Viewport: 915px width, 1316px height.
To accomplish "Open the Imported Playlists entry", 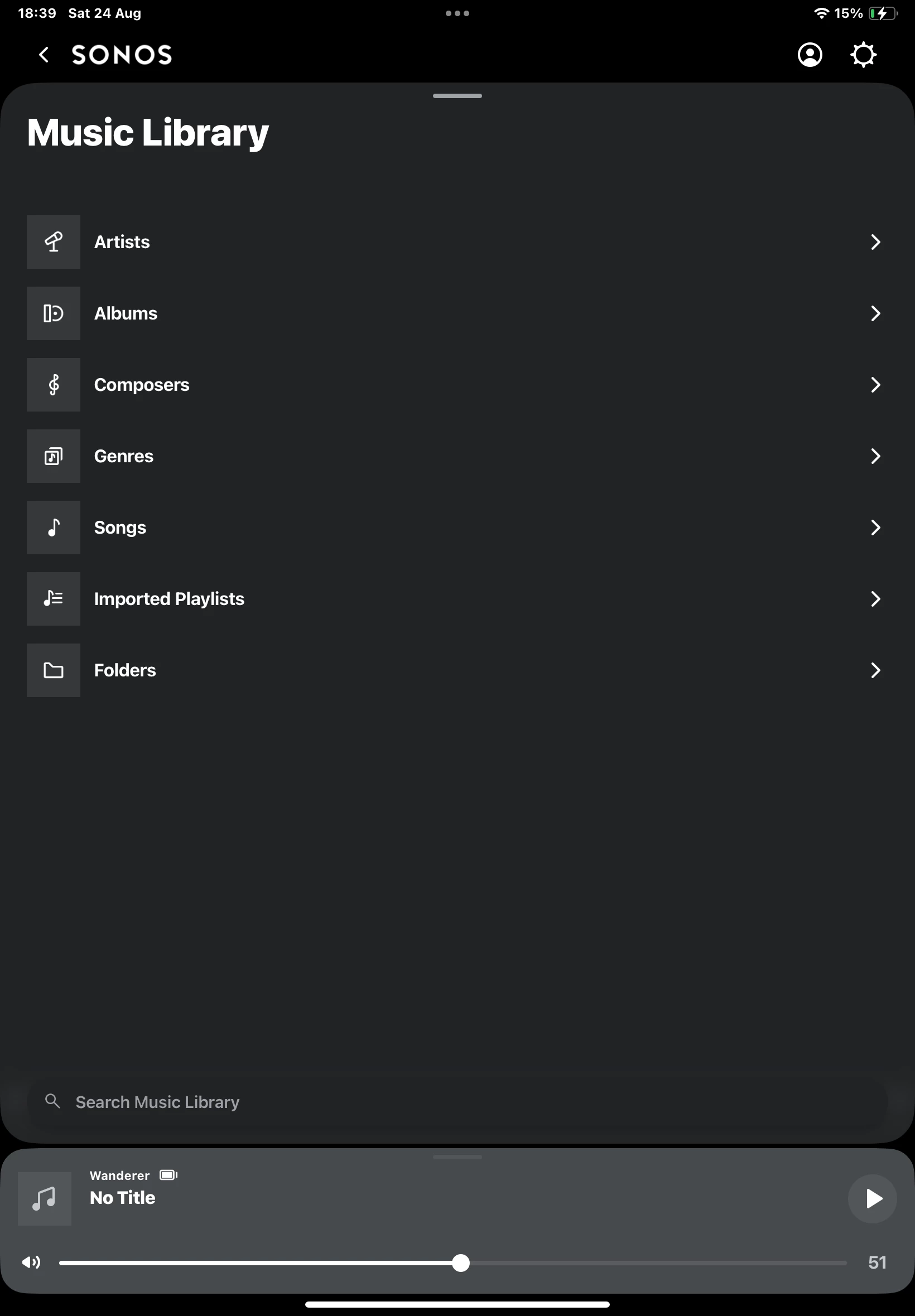I will (x=169, y=599).
